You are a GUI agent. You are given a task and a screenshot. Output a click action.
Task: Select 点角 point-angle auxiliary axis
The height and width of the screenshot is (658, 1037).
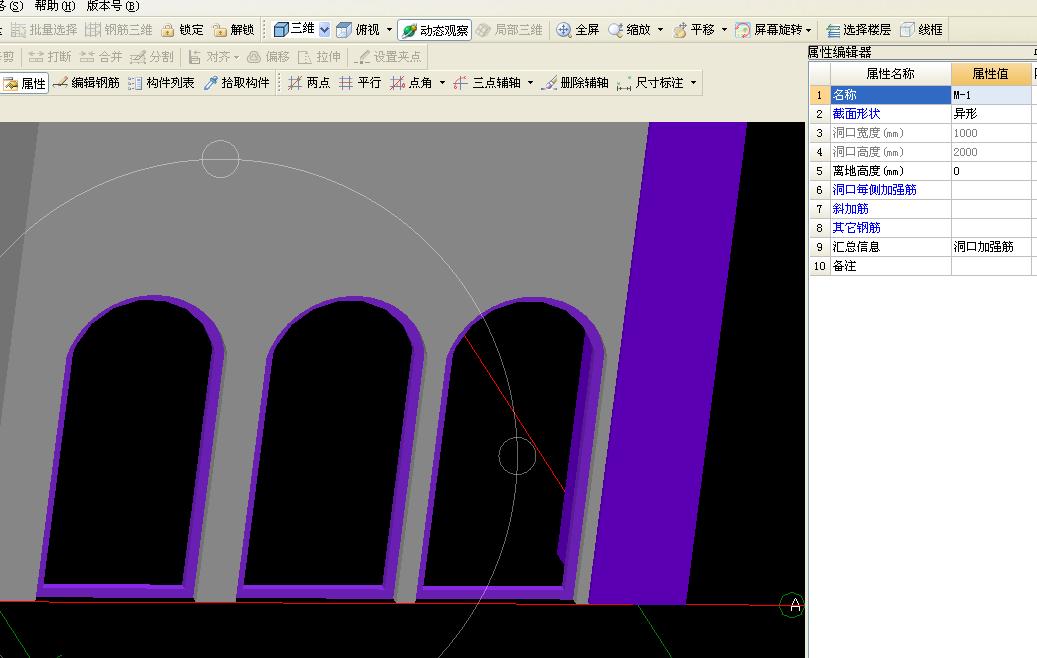pyautogui.click(x=411, y=83)
